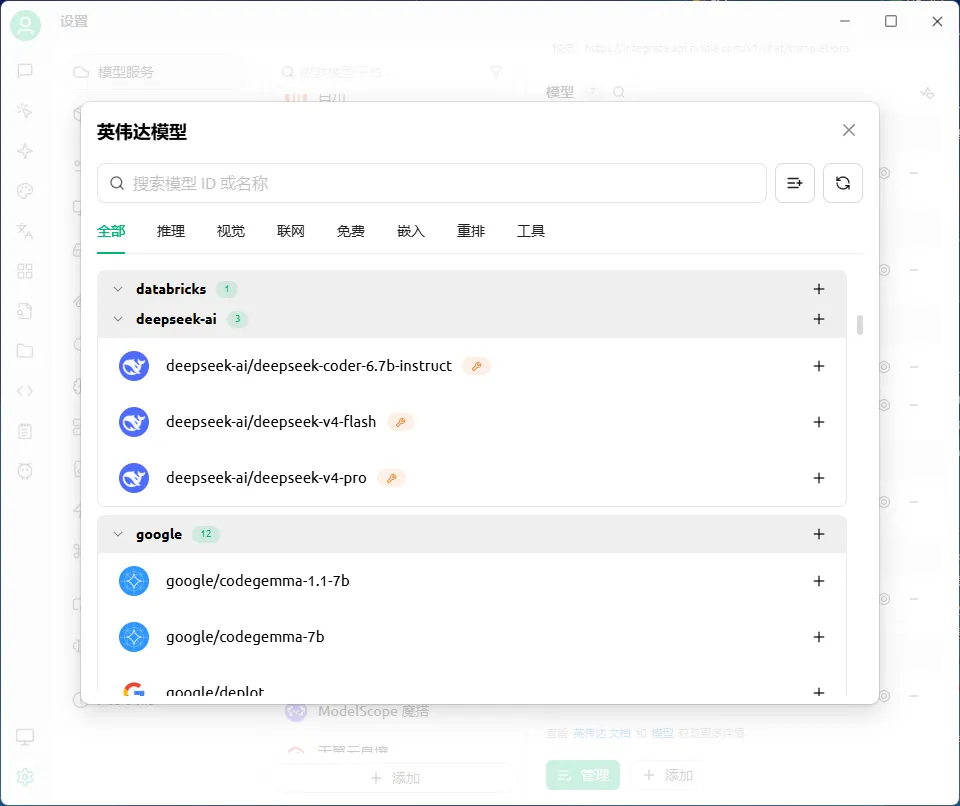The width and height of the screenshot is (960, 806).
Task: Select the 重排 tab
Action: (x=471, y=231)
